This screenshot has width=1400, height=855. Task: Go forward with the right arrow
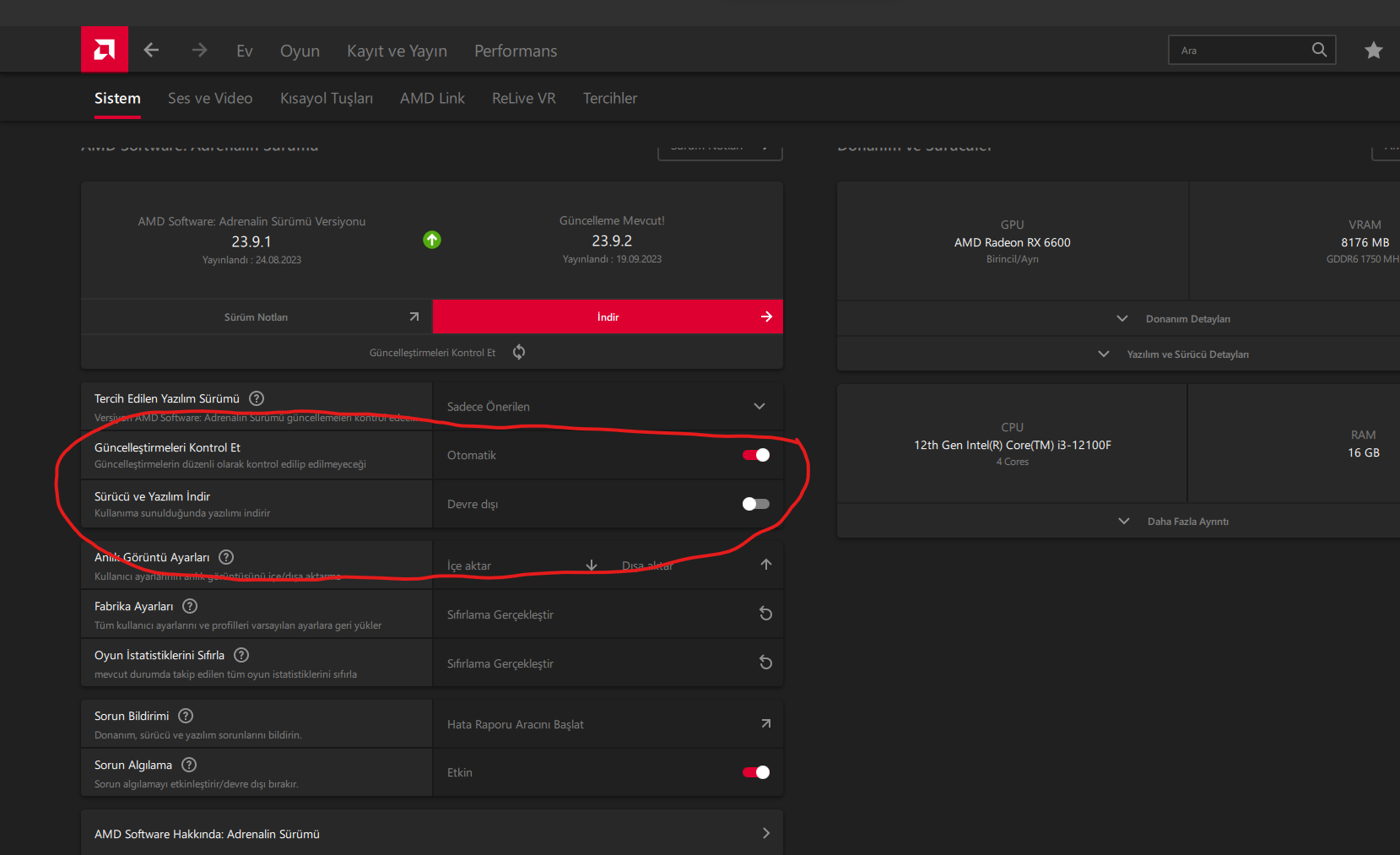(199, 50)
